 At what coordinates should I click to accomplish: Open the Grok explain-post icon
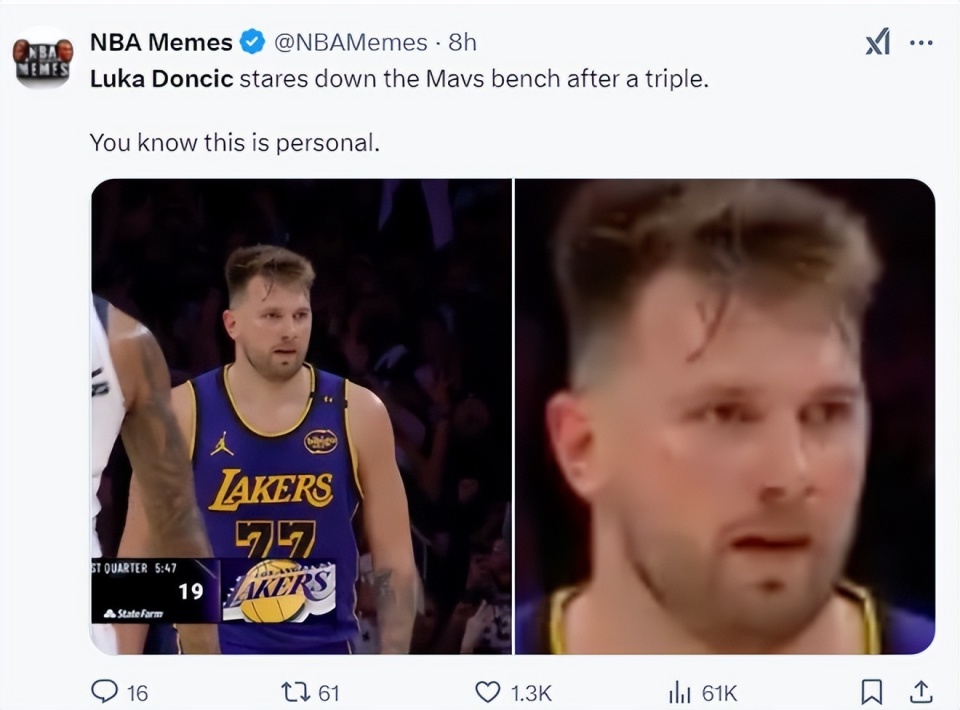(x=877, y=43)
